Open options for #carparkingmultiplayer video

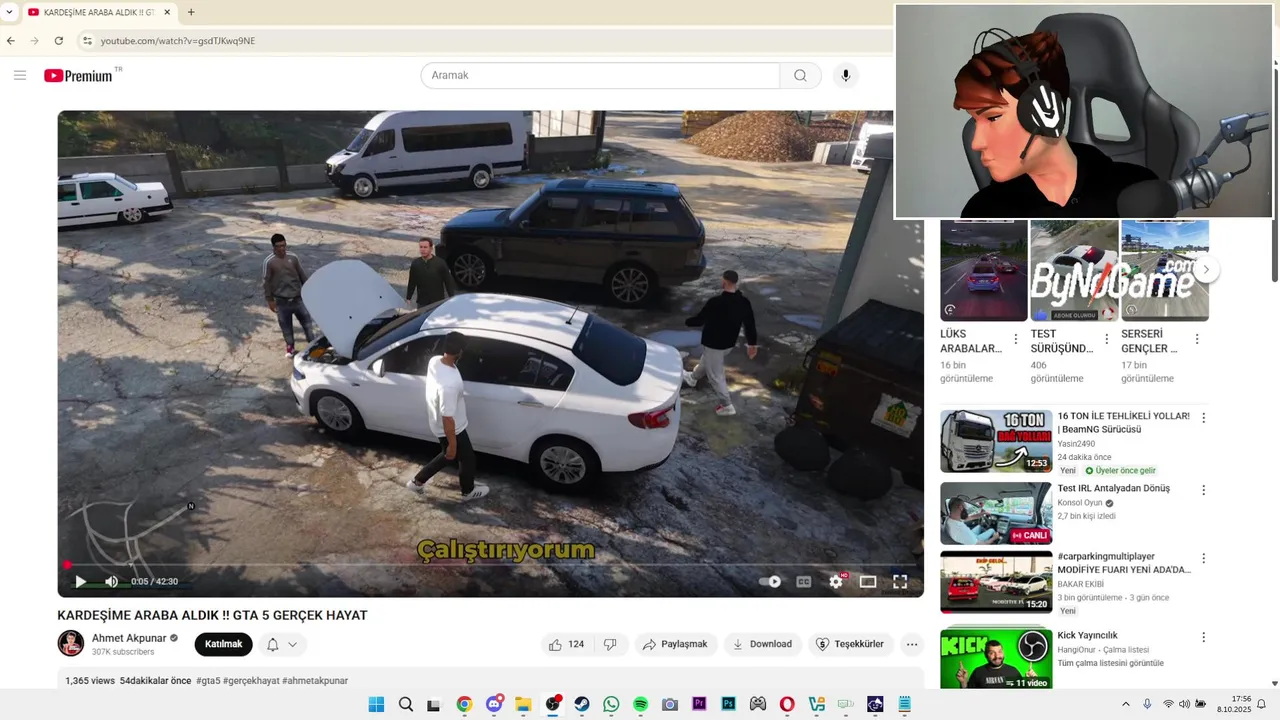tap(1204, 558)
